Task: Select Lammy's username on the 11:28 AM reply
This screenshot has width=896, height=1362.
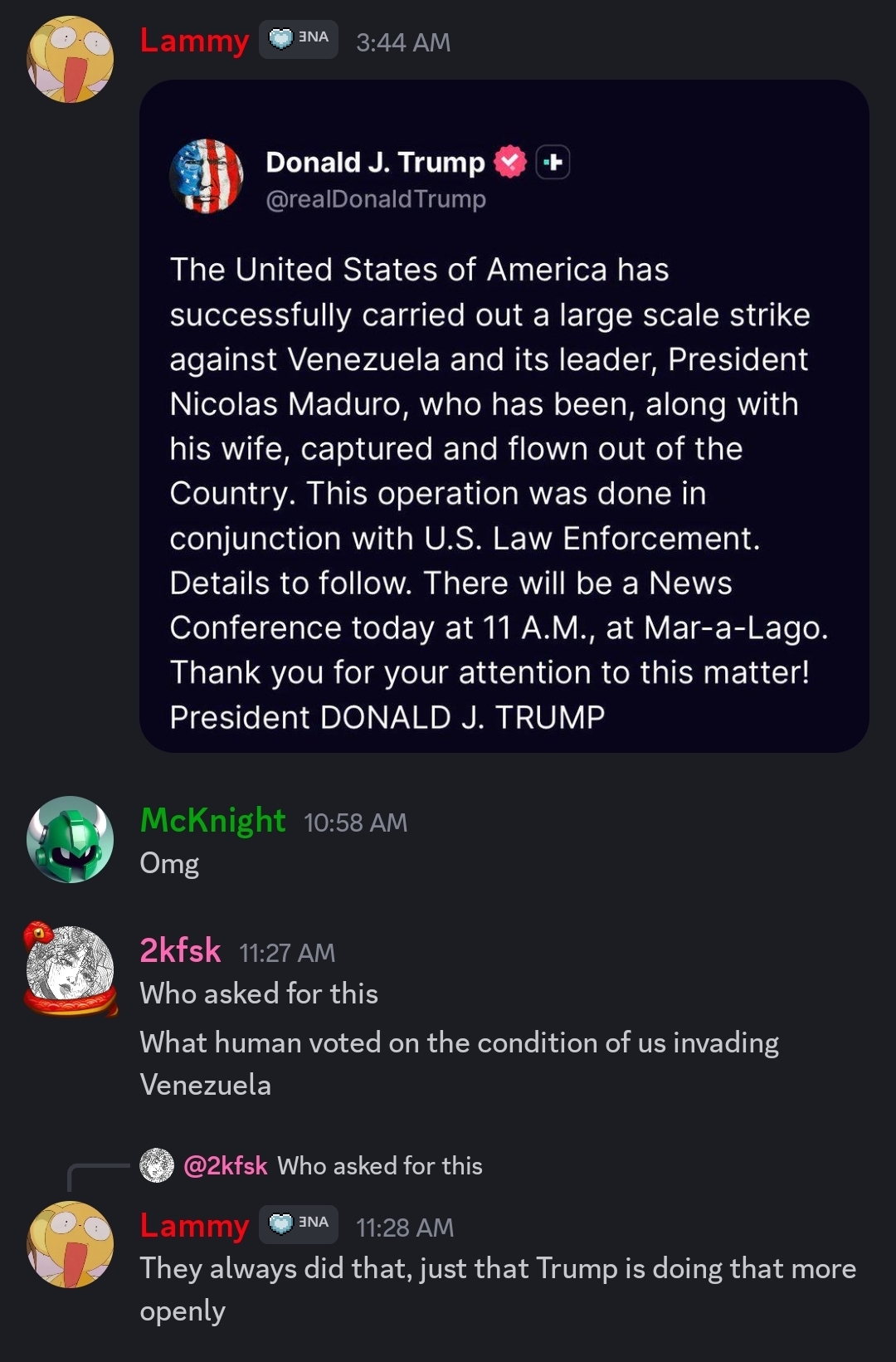Action: coord(195,1225)
